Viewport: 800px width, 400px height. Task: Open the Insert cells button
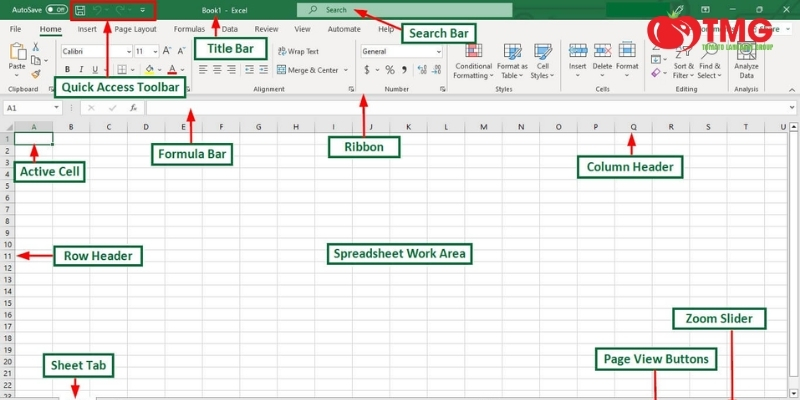[x=578, y=61]
